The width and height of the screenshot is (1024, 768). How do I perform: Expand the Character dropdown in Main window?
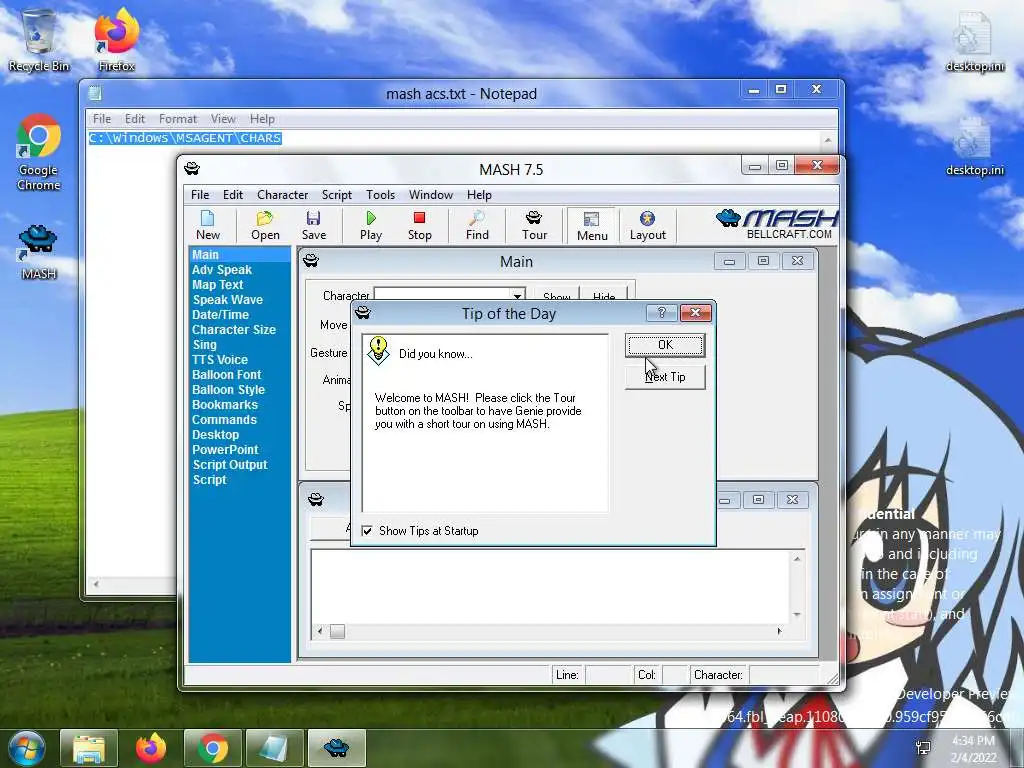pyautogui.click(x=517, y=296)
